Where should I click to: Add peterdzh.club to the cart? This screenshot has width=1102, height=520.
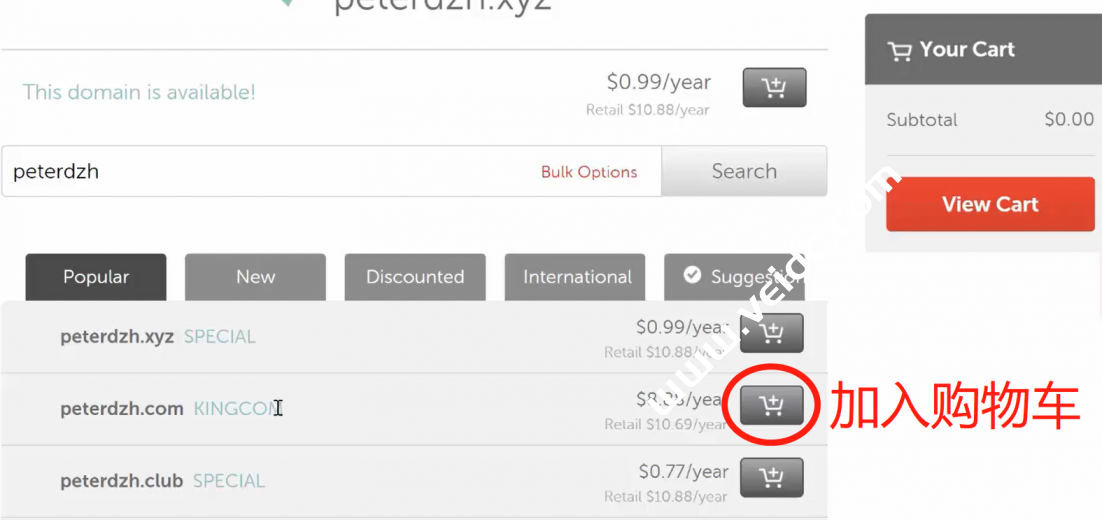click(x=772, y=478)
